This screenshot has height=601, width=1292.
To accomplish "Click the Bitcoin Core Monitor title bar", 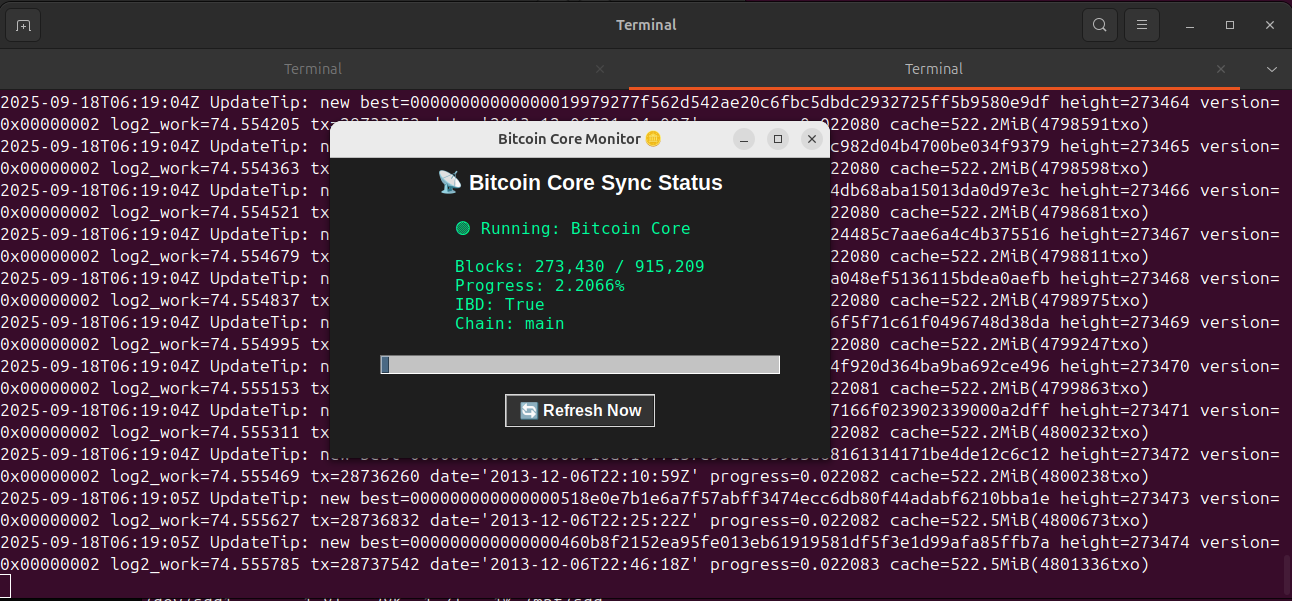I will point(570,139).
